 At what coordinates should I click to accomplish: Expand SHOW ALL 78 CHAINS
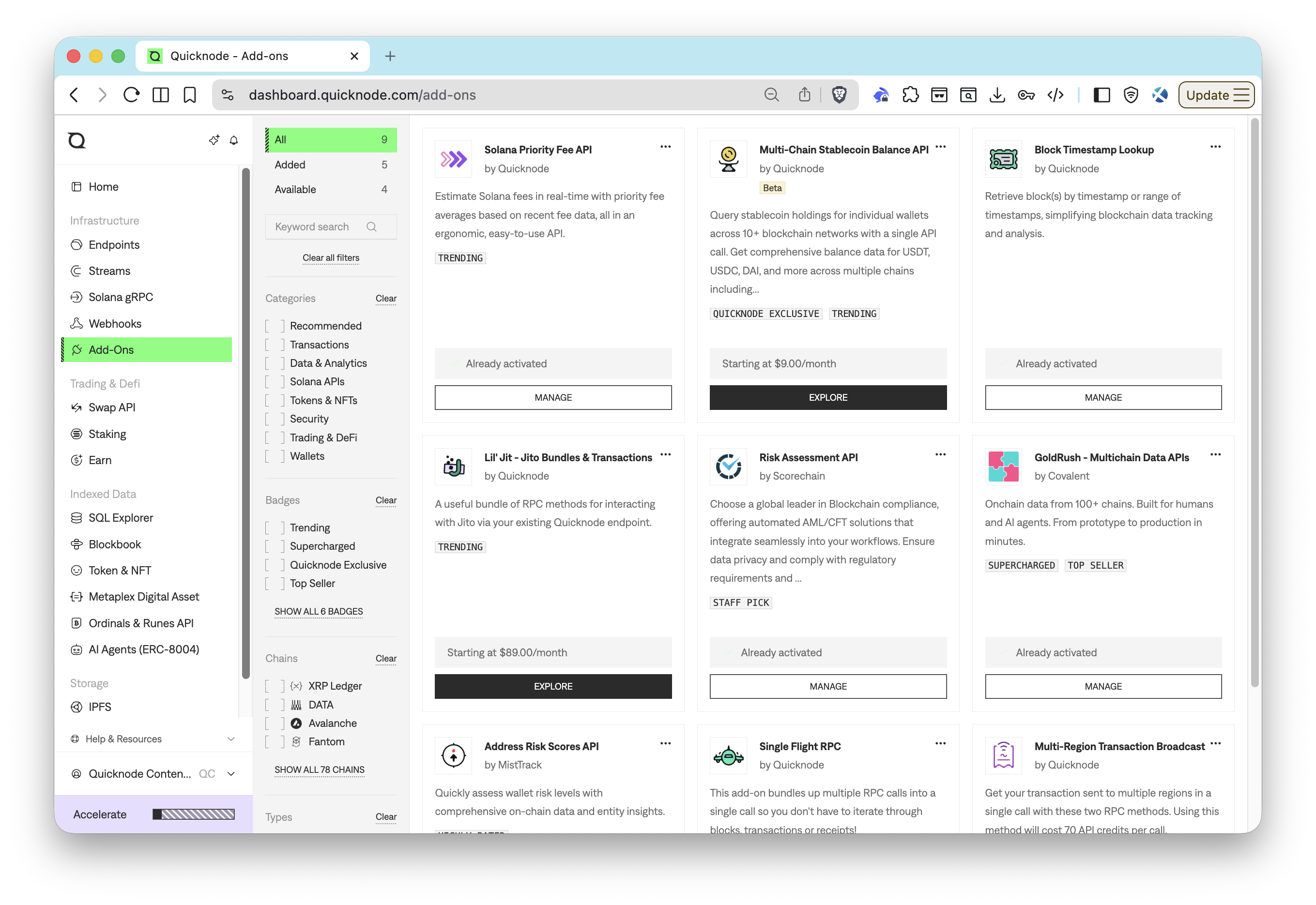(320, 769)
